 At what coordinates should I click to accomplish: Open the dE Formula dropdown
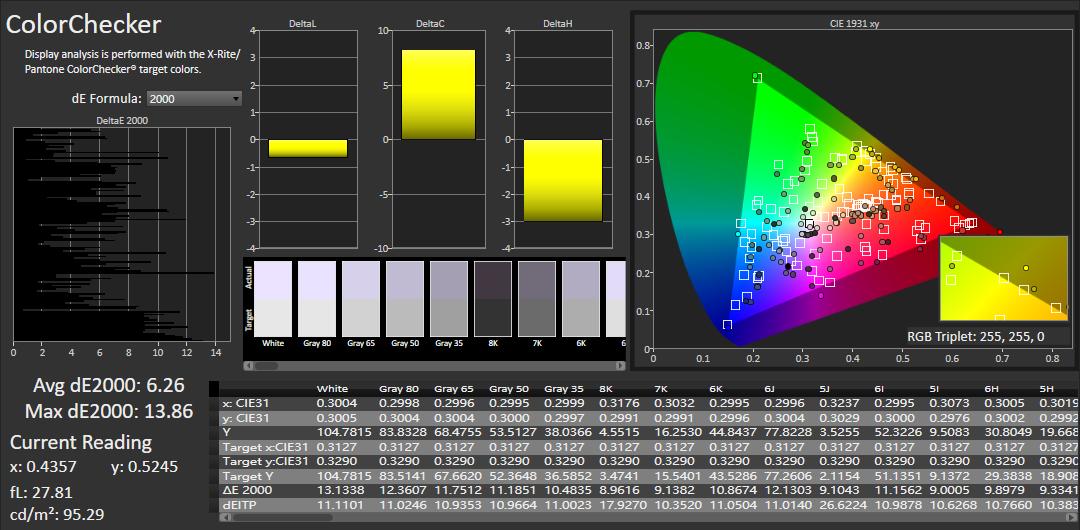pos(194,99)
